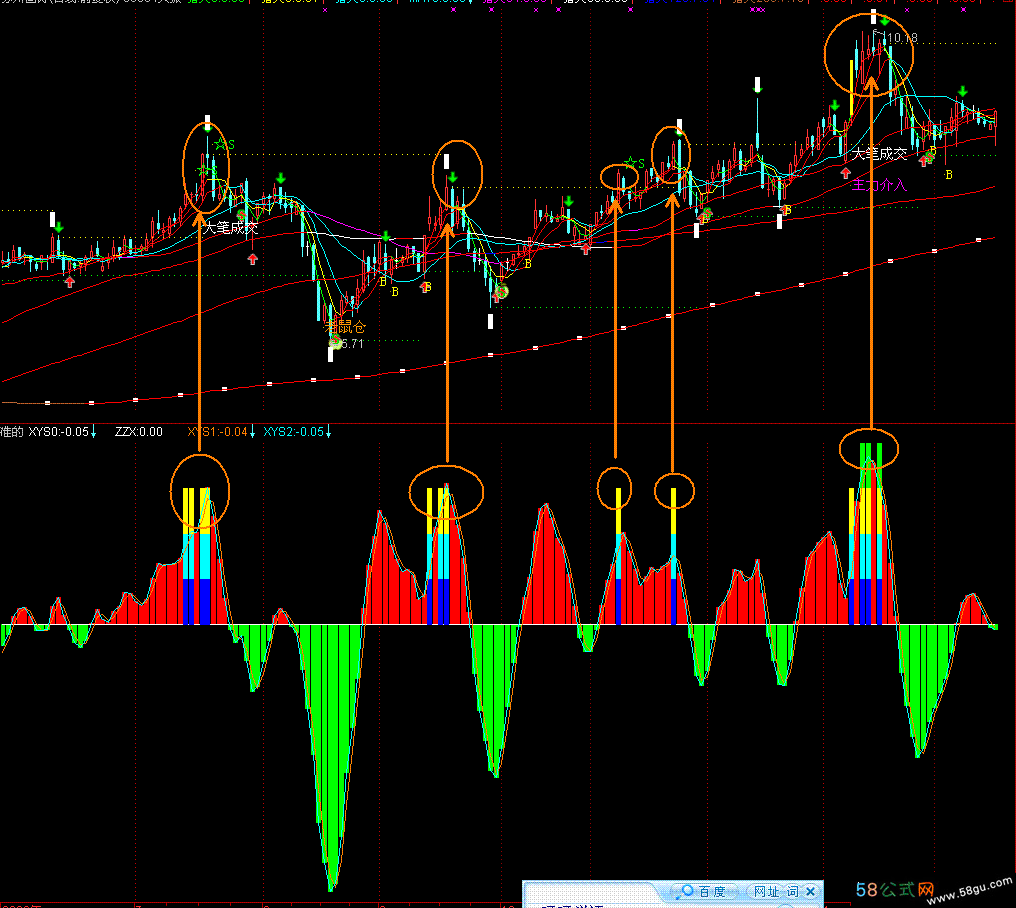1016x908 pixels.
Task: Close the floating search toolbar
Action: pos(811,891)
